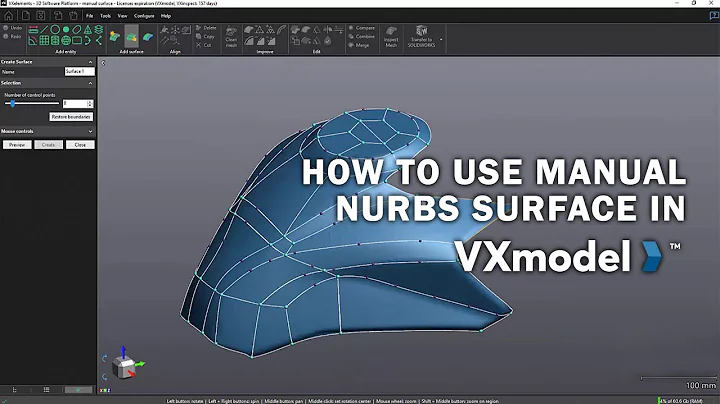This screenshot has width=720, height=404.
Task: Open the Transfer to SOLIDWORKS dropdown arrow
Action: [441, 39]
